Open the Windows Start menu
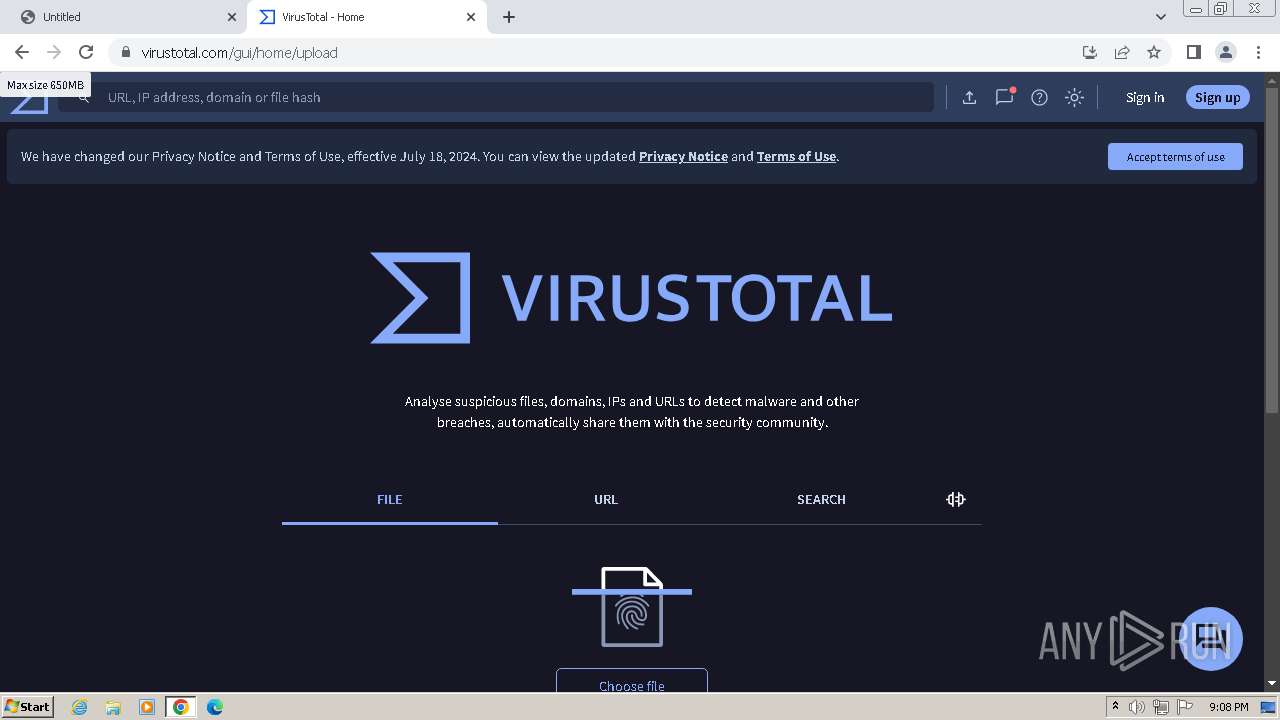Screen dimensions: 1280x720 tap(28, 706)
